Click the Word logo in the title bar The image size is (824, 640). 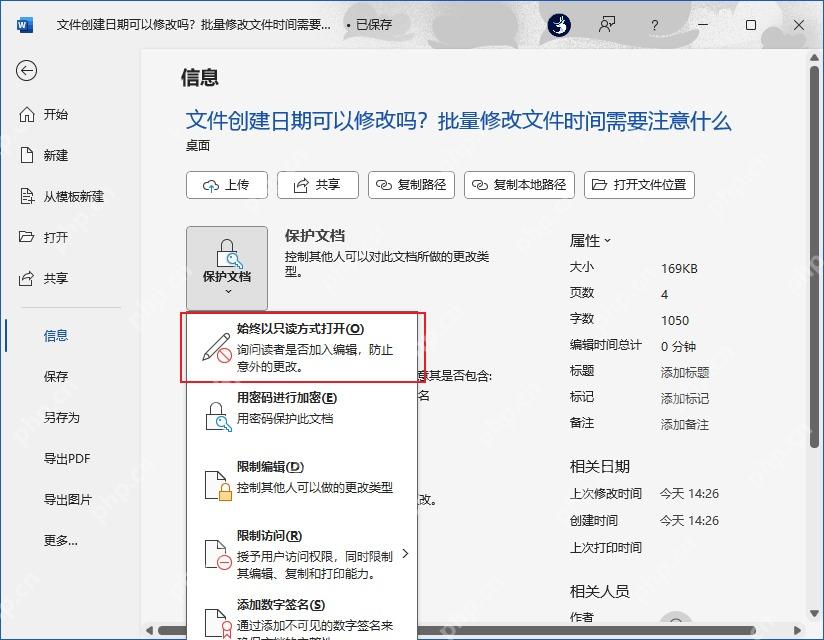click(x=25, y=25)
